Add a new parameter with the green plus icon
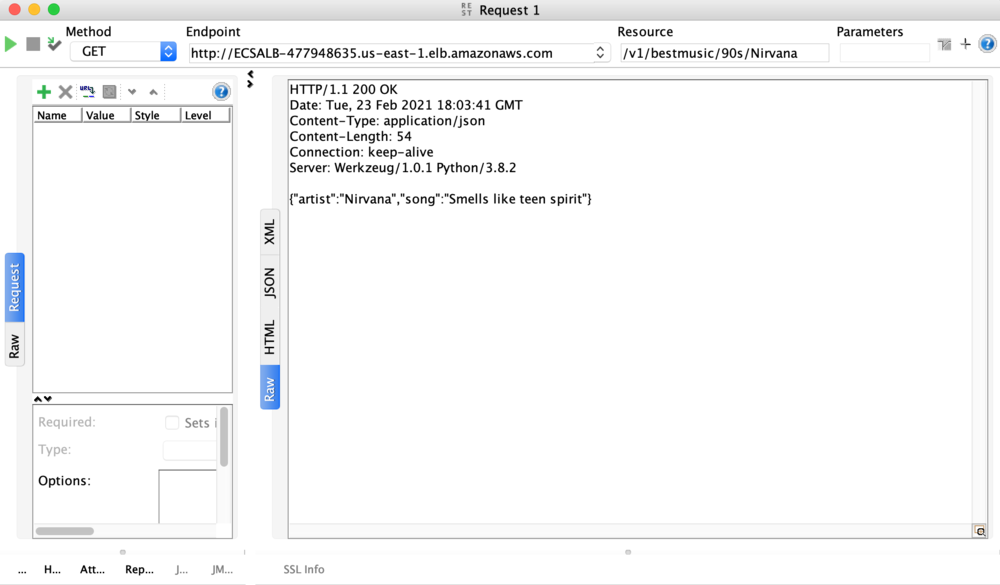The width and height of the screenshot is (1000, 585). (44, 91)
